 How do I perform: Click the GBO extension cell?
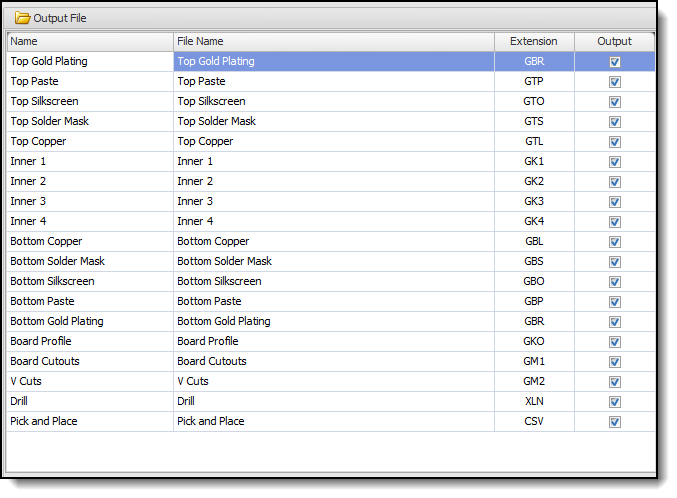click(534, 281)
